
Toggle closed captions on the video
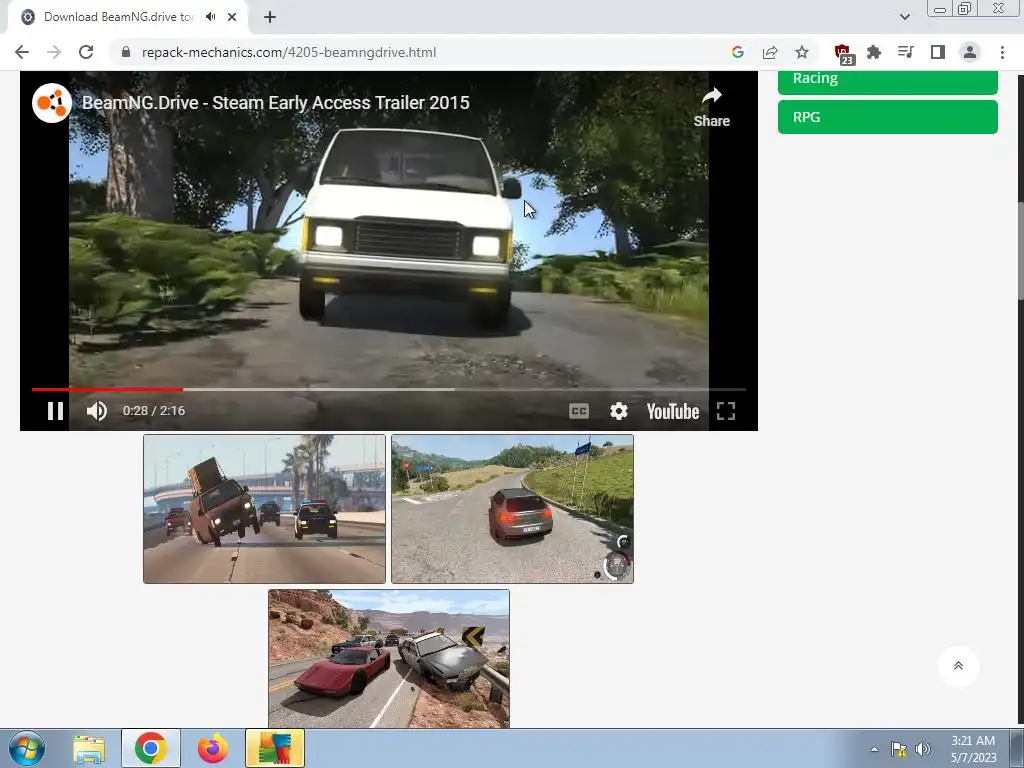579,411
